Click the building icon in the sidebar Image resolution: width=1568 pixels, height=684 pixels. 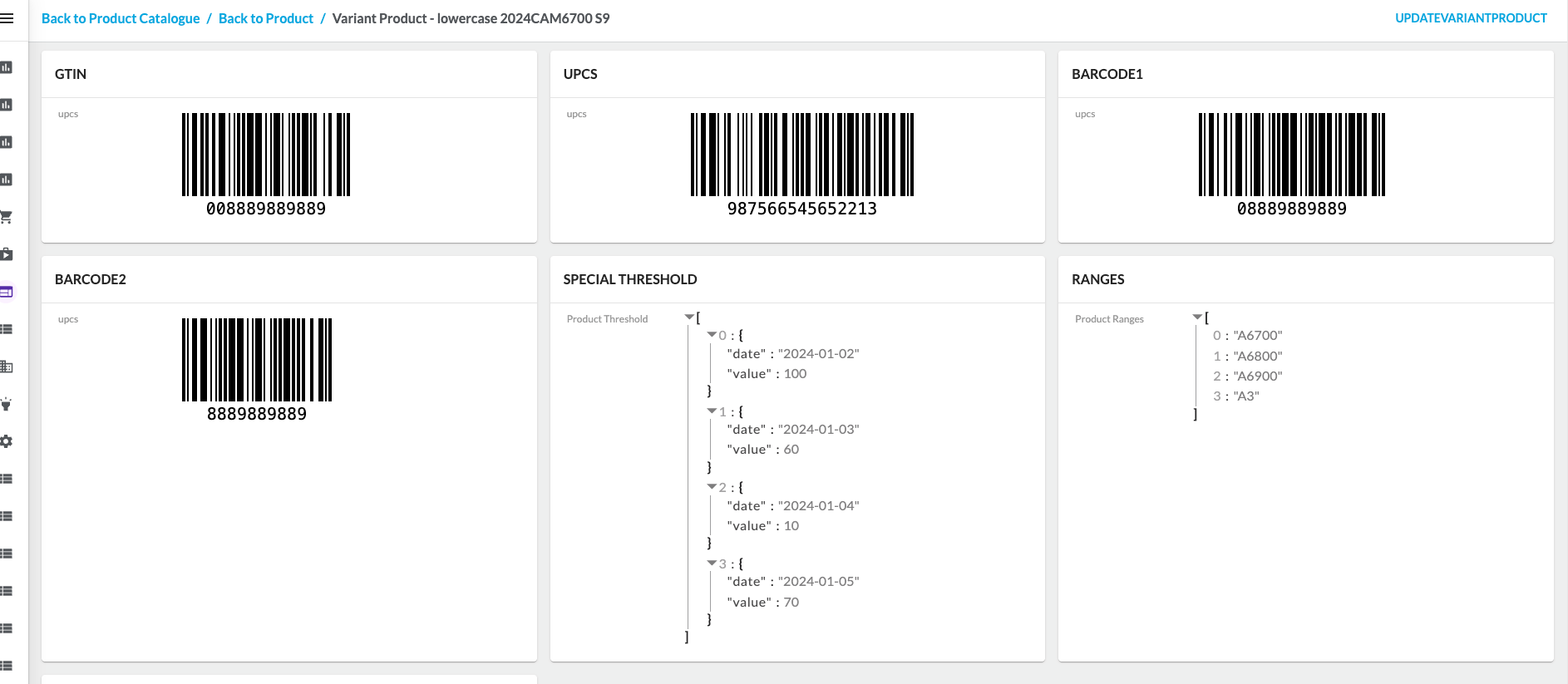coord(7,367)
